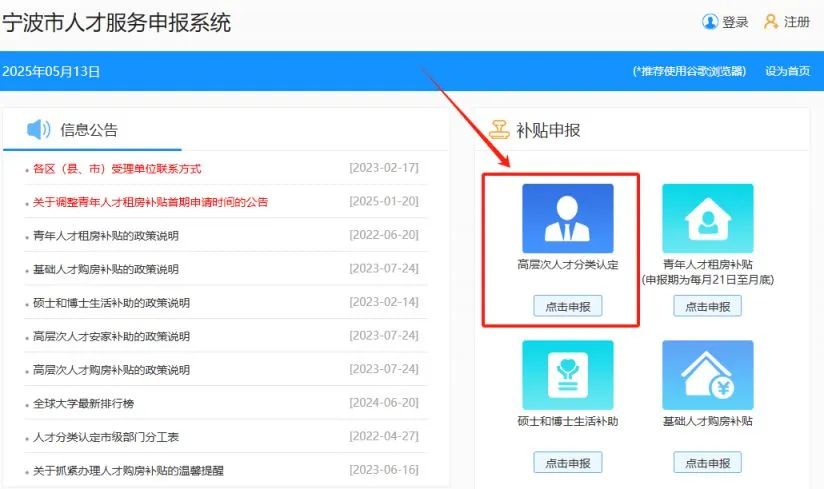The height and width of the screenshot is (489, 824).
Task: Open notice 关于抓紧办理人才购房补贴的温馨提醒
Action: pyautogui.click(x=128, y=471)
